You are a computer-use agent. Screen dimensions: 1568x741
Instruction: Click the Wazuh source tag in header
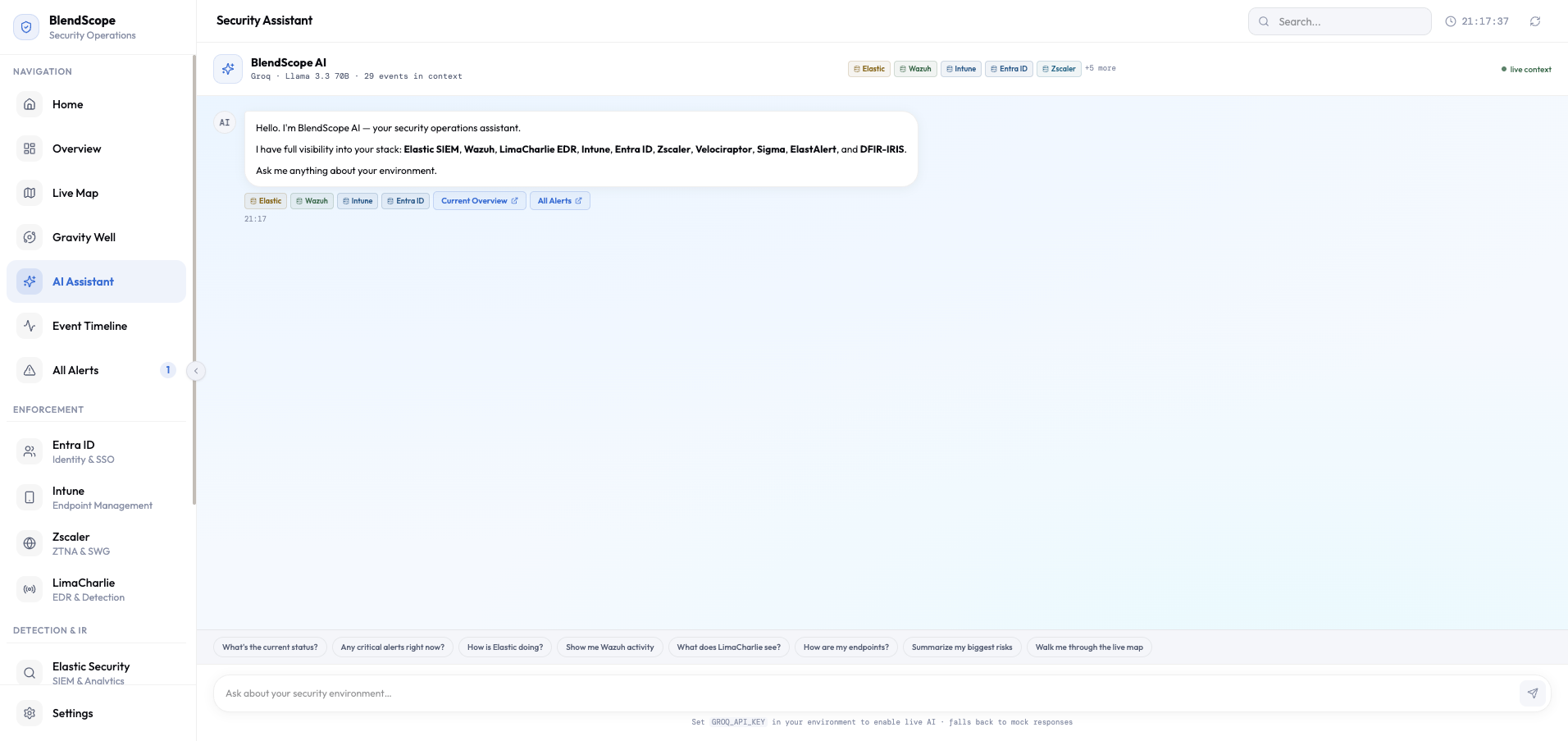click(915, 69)
